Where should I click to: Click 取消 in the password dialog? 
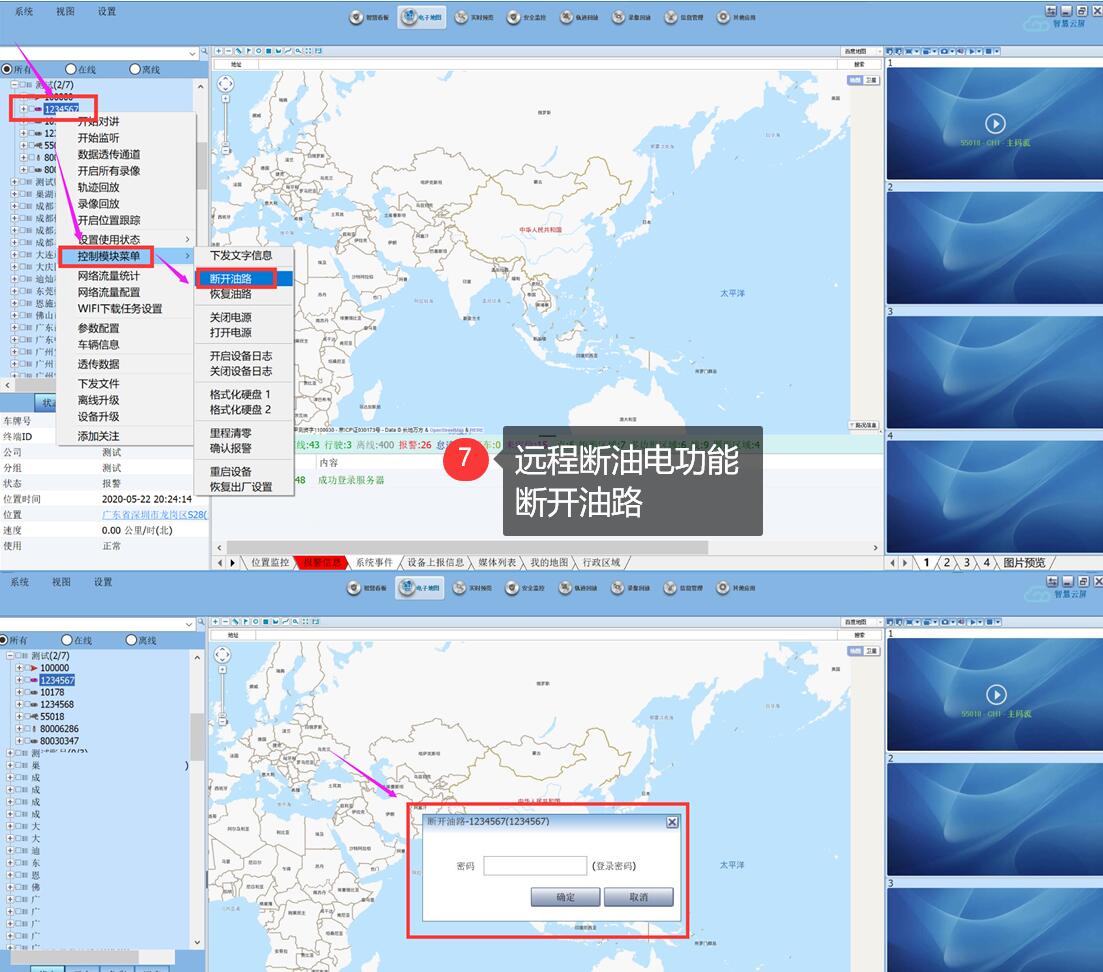[x=638, y=897]
